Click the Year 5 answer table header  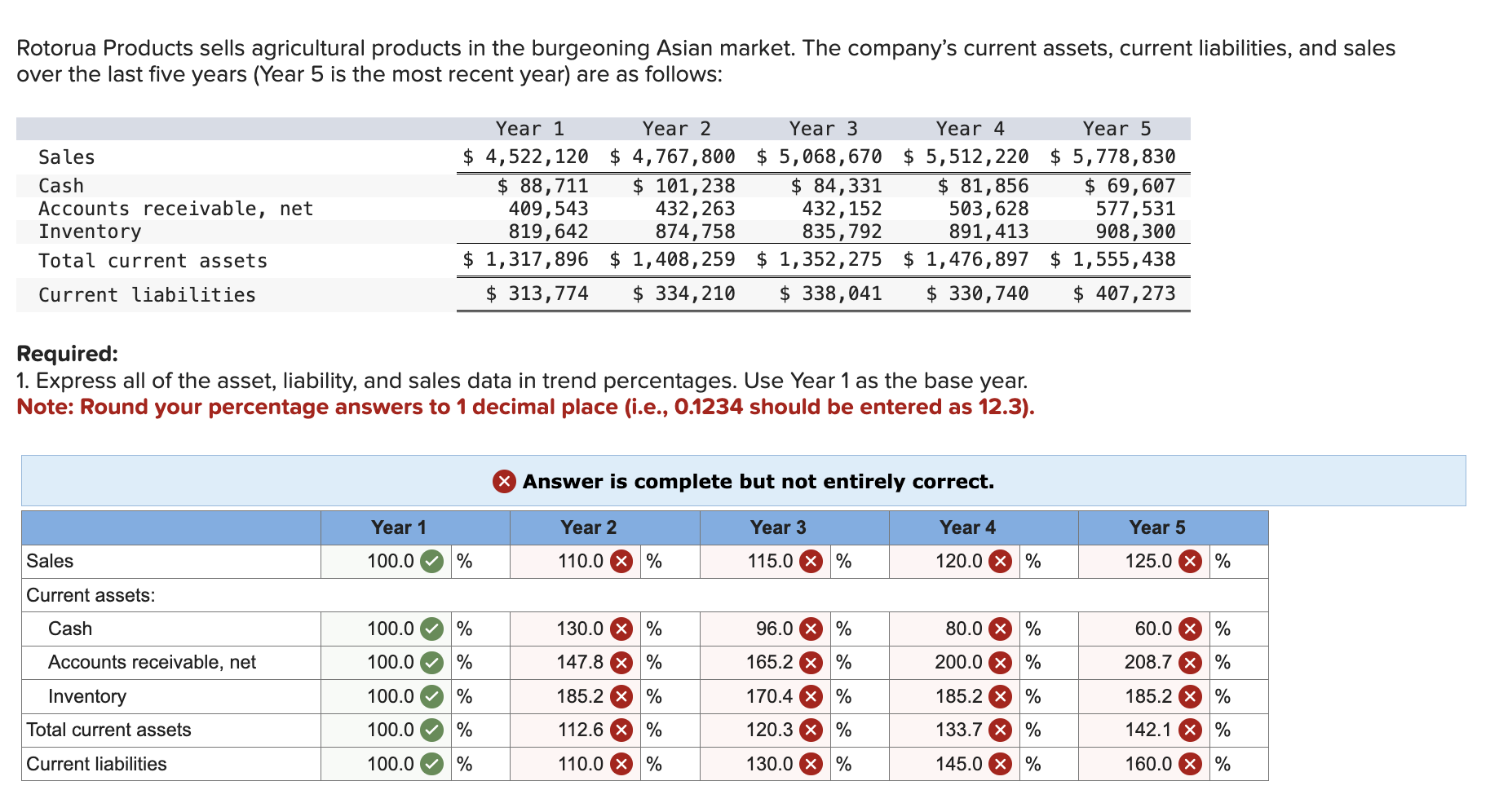tap(1173, 528)
